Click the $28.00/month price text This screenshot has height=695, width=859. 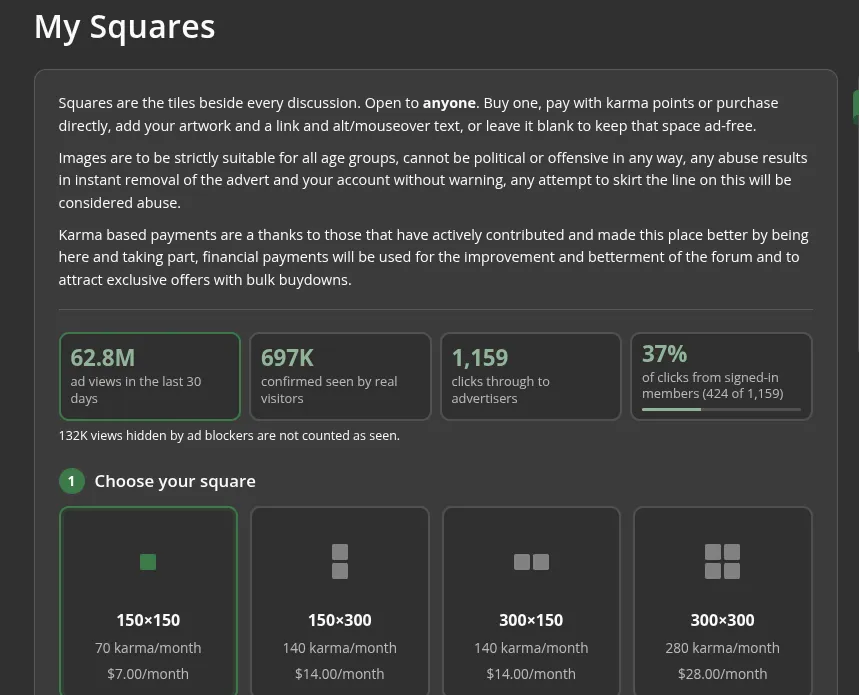tap(723, 674)
